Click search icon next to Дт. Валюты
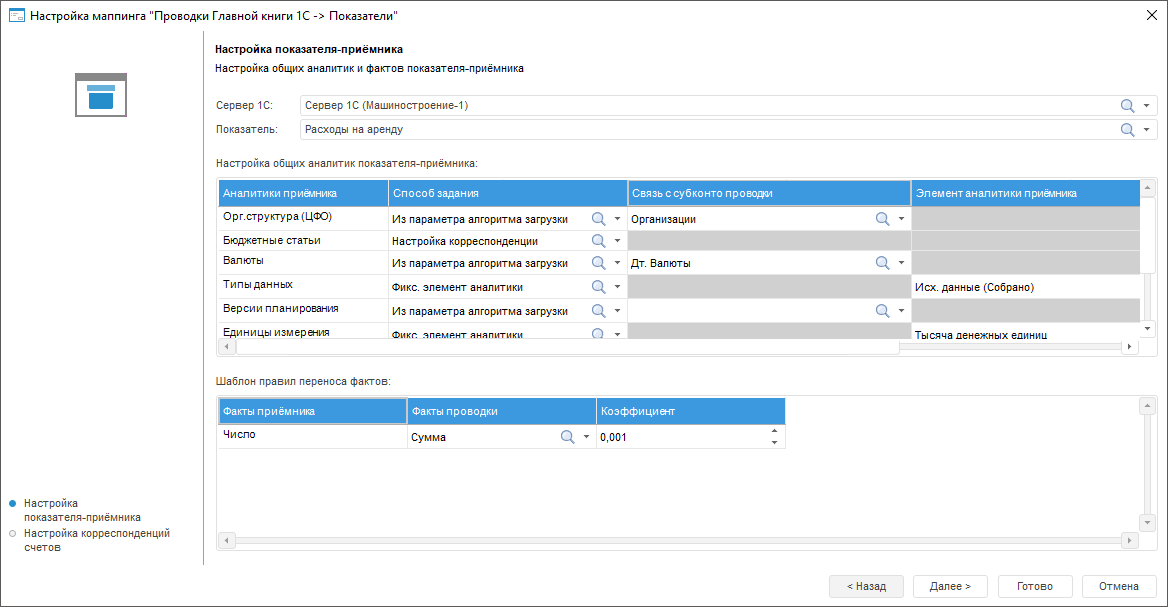The width and height of the screenshot is (1168, 607). tap(883, 263)
